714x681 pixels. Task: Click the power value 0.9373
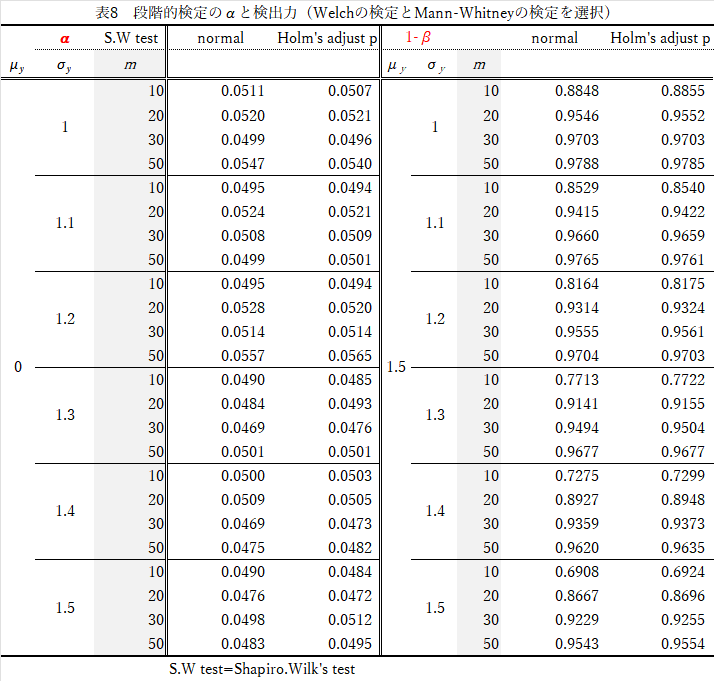(683, 524)
